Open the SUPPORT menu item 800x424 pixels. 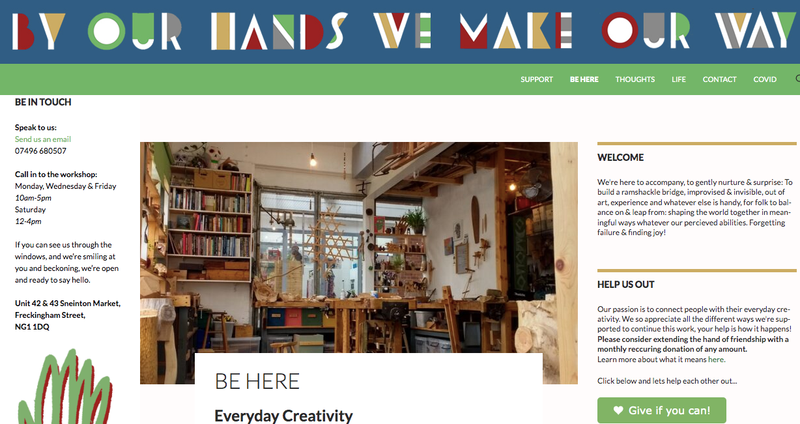click(537, 80)
